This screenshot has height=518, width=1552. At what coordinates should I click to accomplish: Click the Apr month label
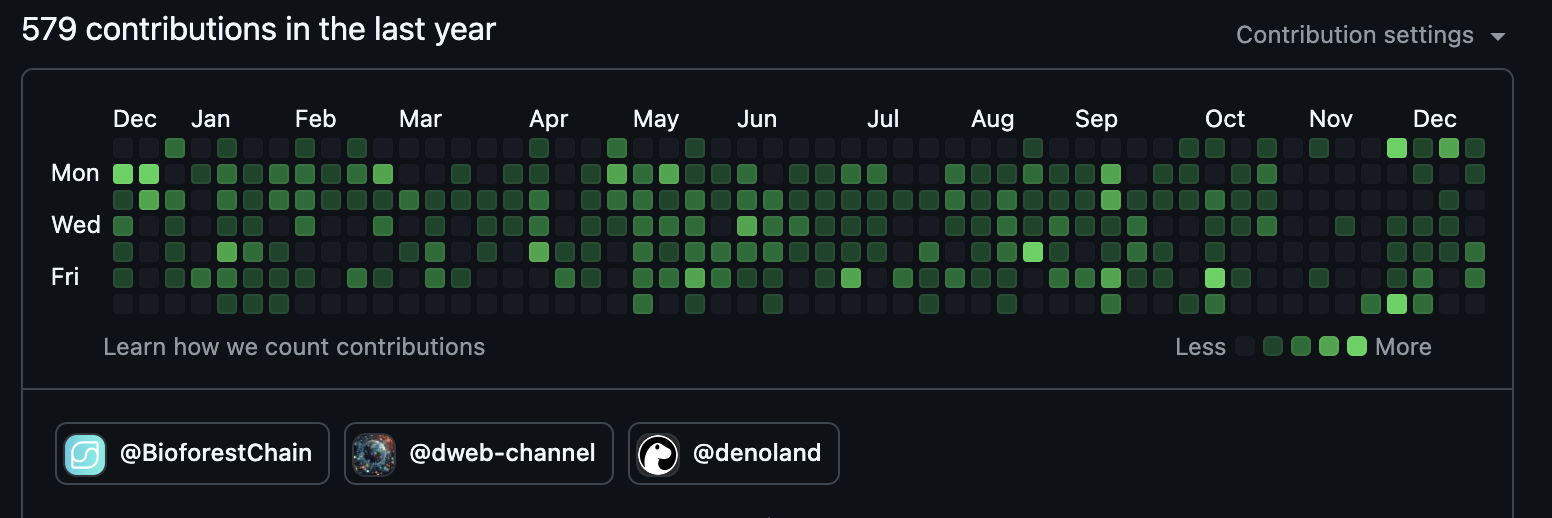click(x=548, y=119)
